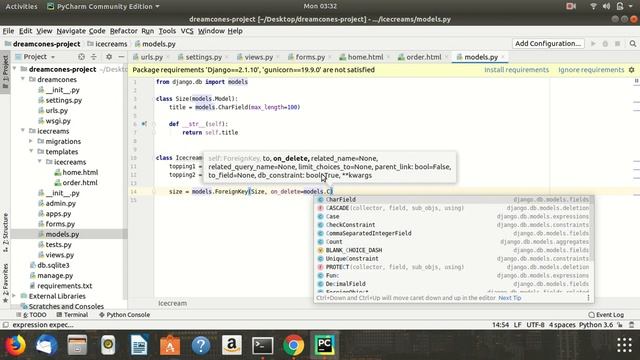Open Google Chrome from the dock
Viewport: 640px width, 360px height.
(293, 345)
